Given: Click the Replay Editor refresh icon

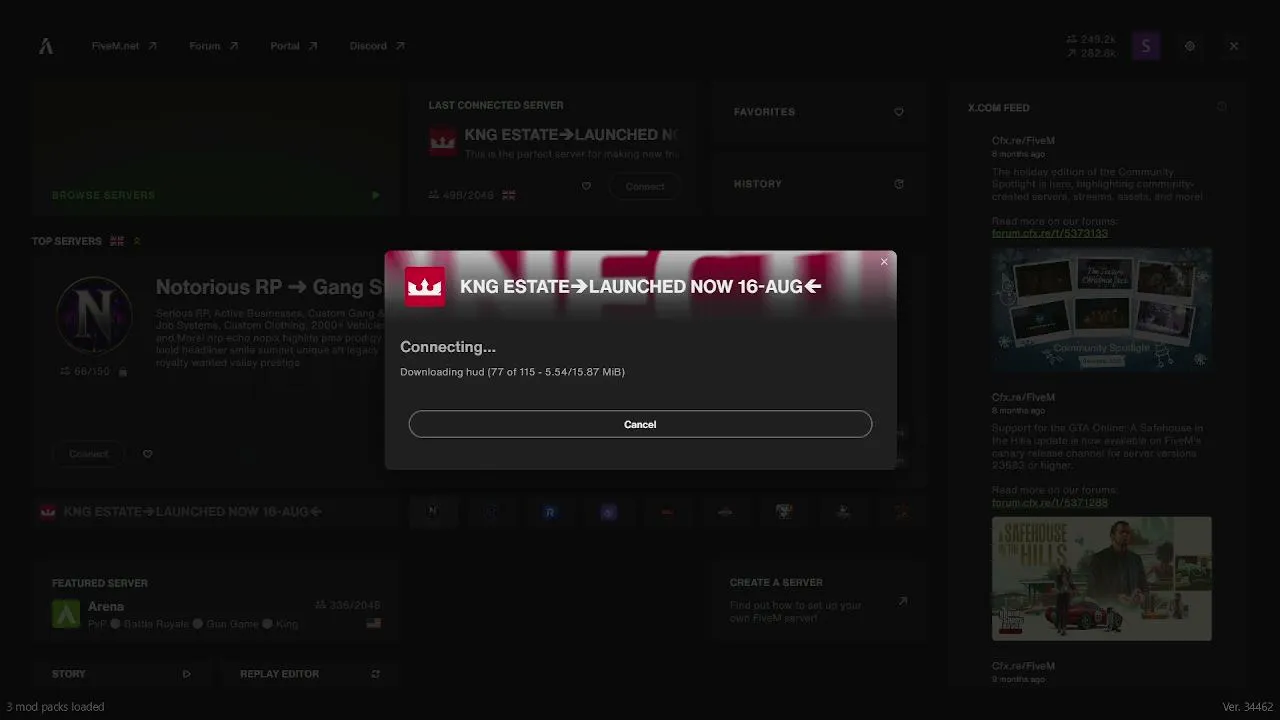Looking at the screenshot, I should tap(376, 674).
